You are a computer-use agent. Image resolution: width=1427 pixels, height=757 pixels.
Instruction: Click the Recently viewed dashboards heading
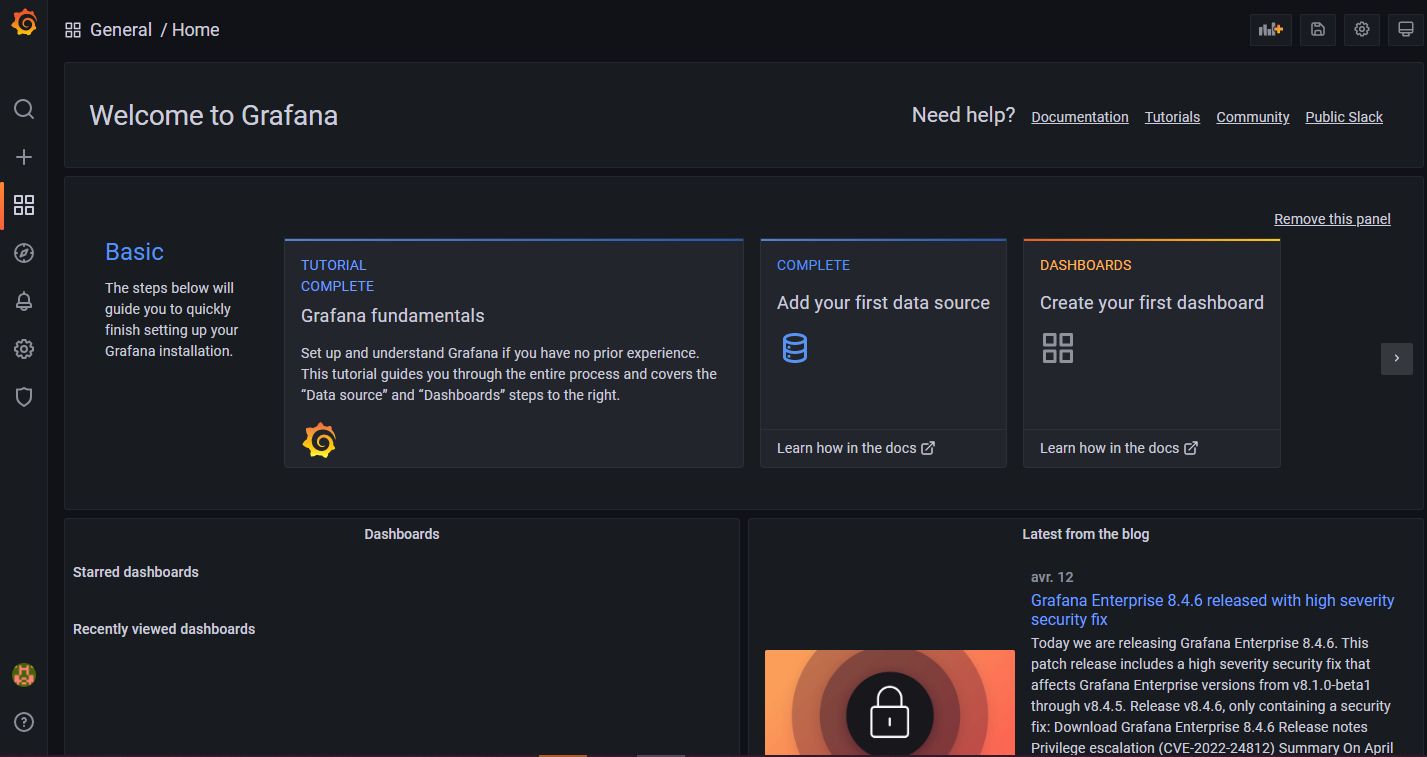(x=164, y=629)
